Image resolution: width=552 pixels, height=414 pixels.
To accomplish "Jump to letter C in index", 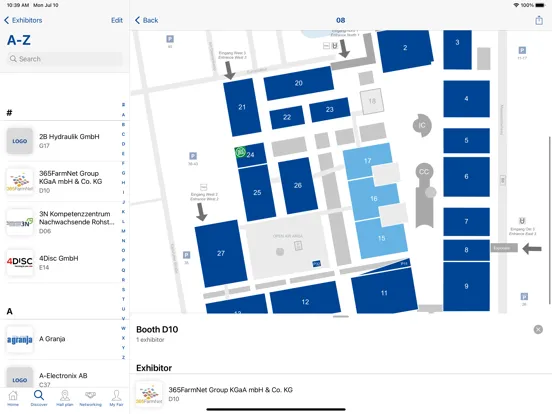I will click(123, 134).
